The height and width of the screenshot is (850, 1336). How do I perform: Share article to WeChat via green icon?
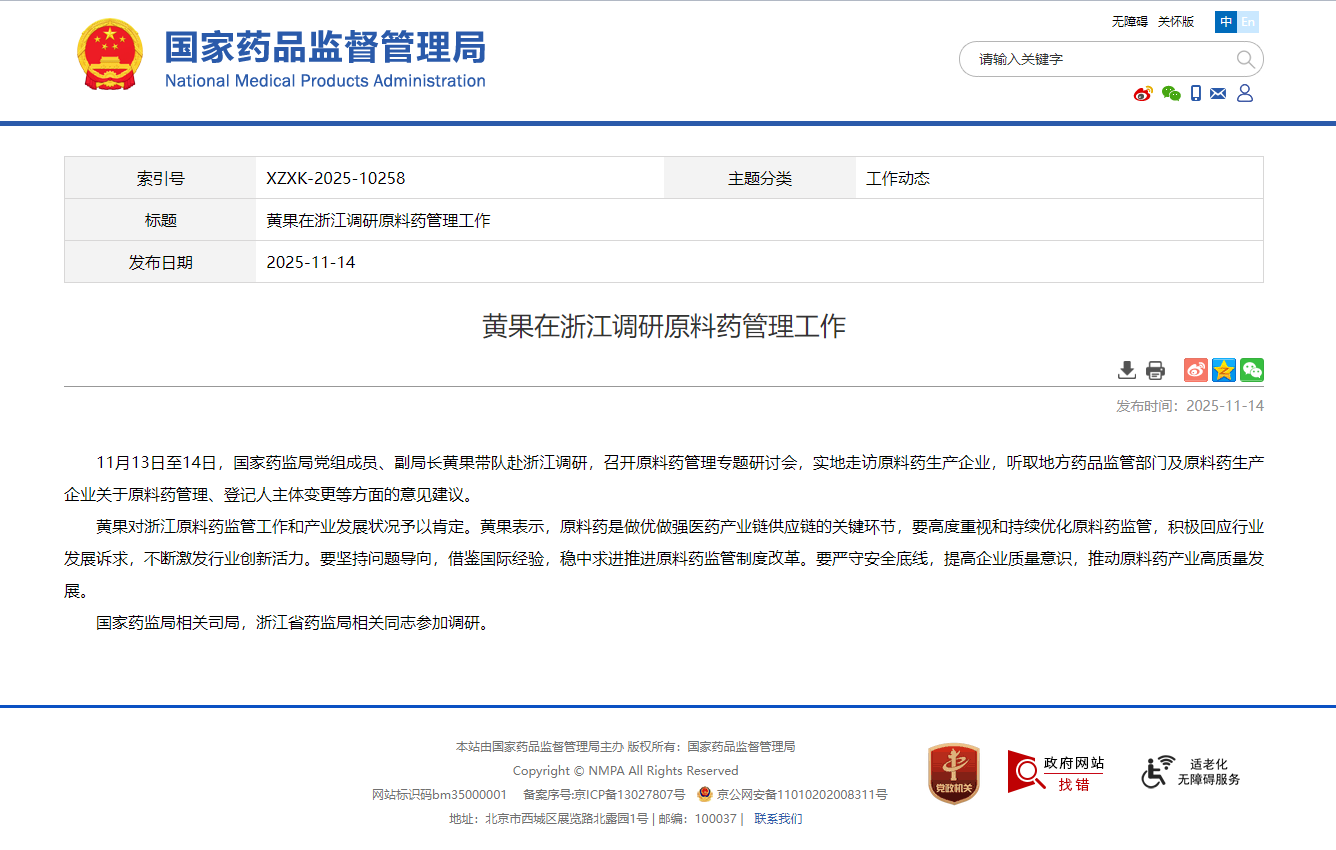(1252, 370)
